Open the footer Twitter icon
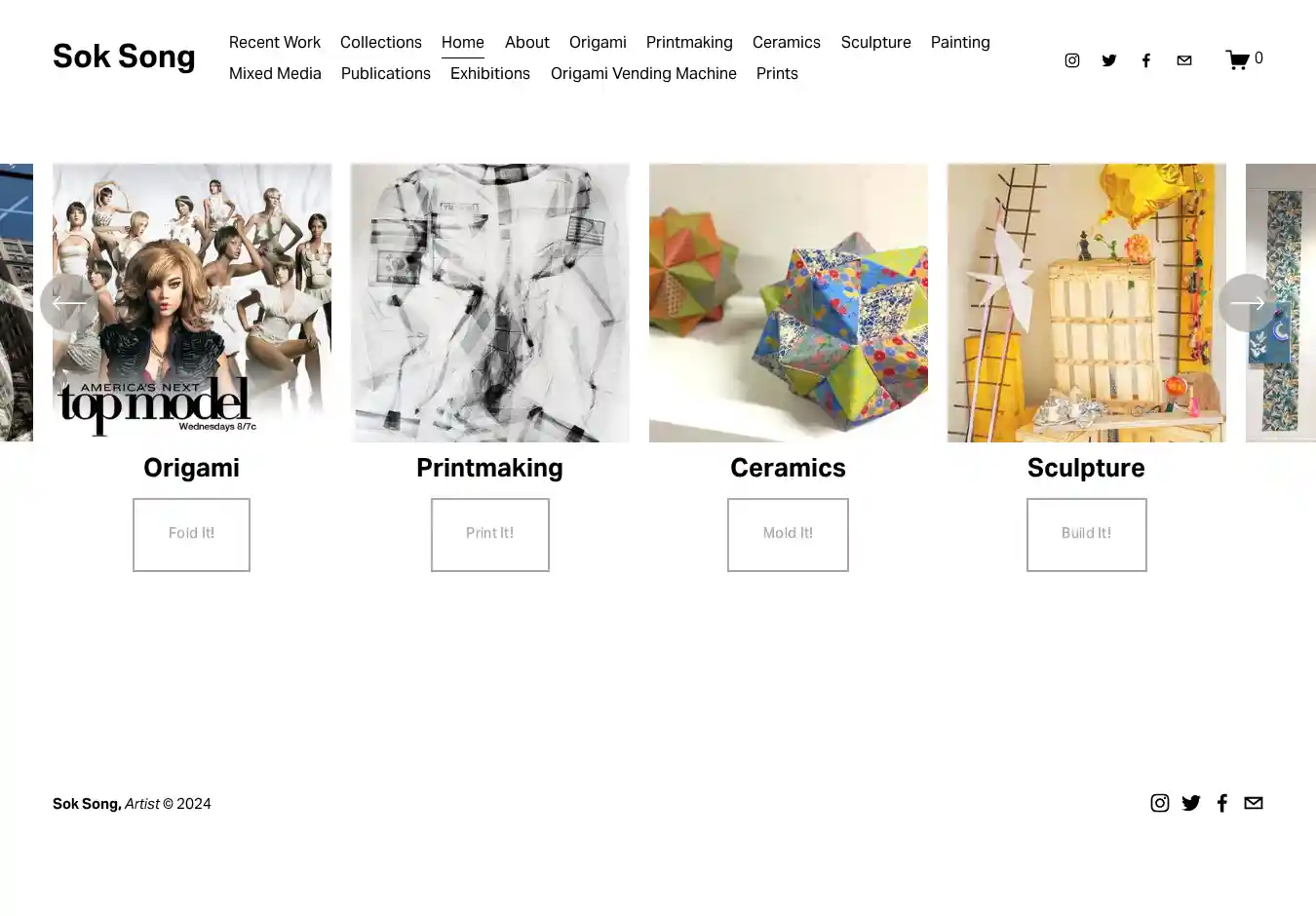The width and height of the screenshot is (1316, 916). (x=1191, y=803)
